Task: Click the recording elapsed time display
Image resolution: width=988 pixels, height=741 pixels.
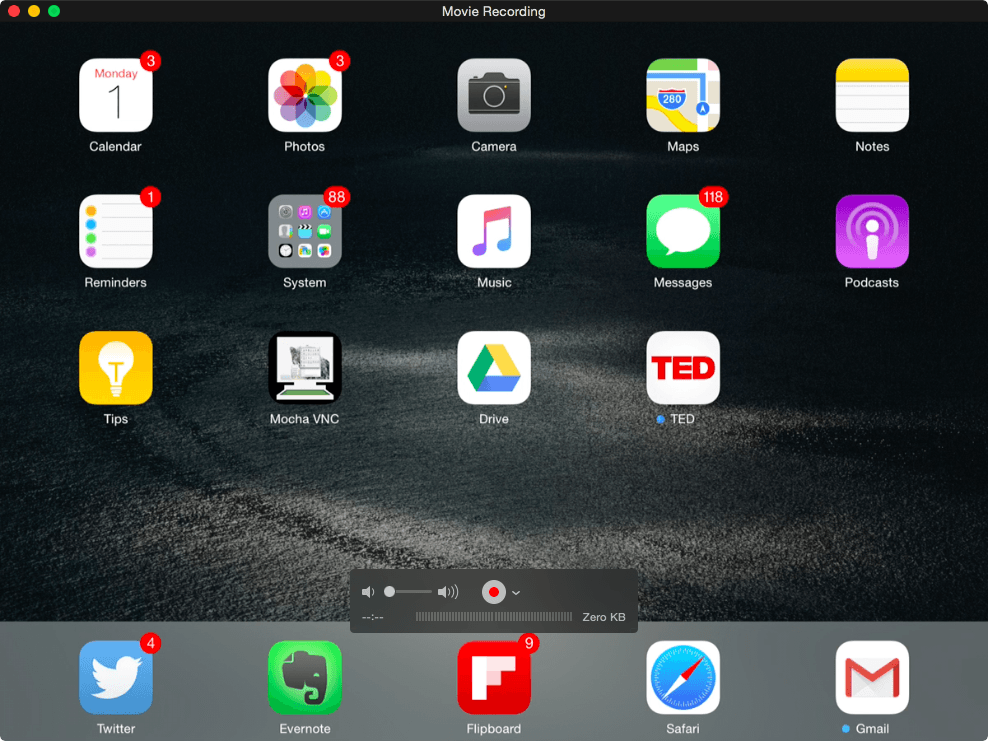Action: tap(373, 618)
